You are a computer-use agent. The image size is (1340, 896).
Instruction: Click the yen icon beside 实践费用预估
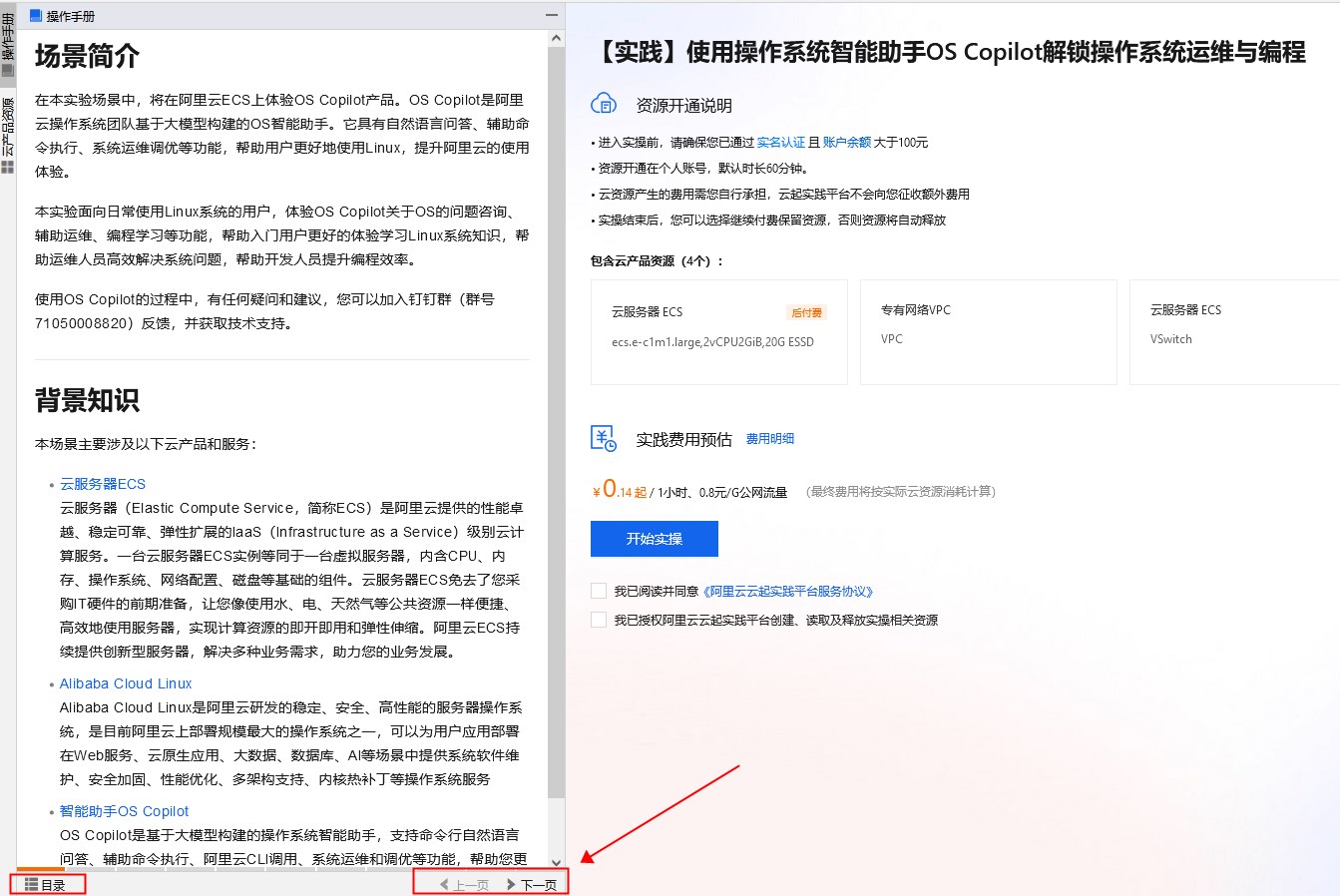point(604,438)
